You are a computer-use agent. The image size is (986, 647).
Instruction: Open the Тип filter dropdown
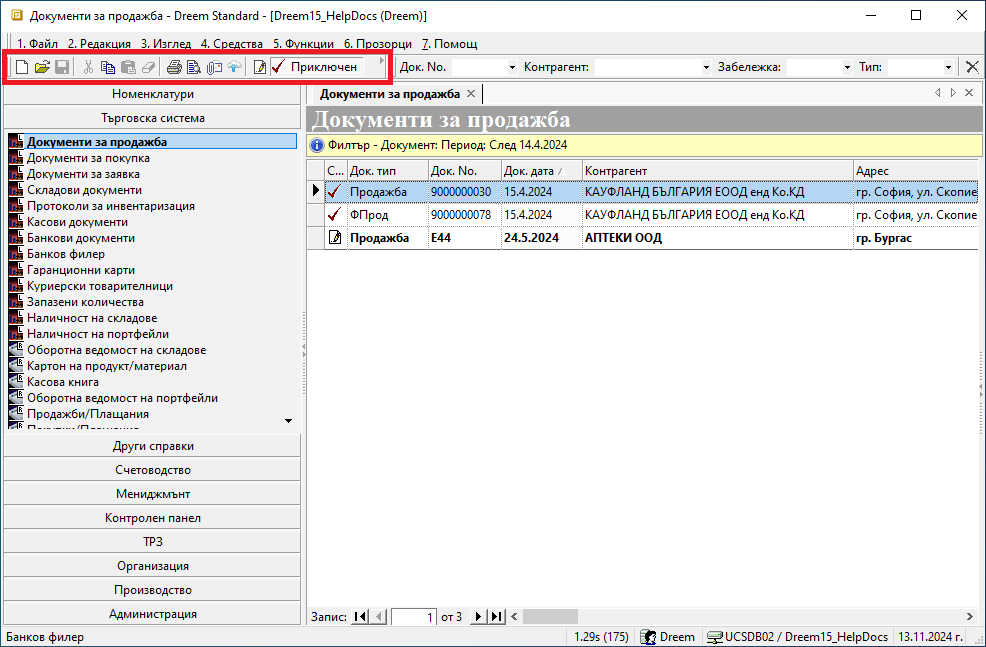click(948, 67)
